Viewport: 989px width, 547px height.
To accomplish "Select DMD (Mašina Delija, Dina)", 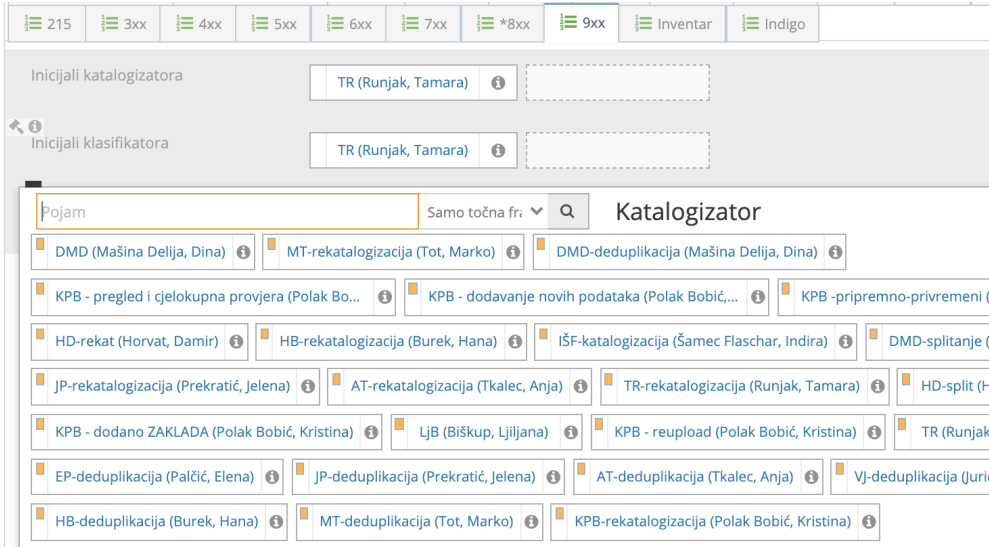I will pyautogui.click(x=140, y=252).
